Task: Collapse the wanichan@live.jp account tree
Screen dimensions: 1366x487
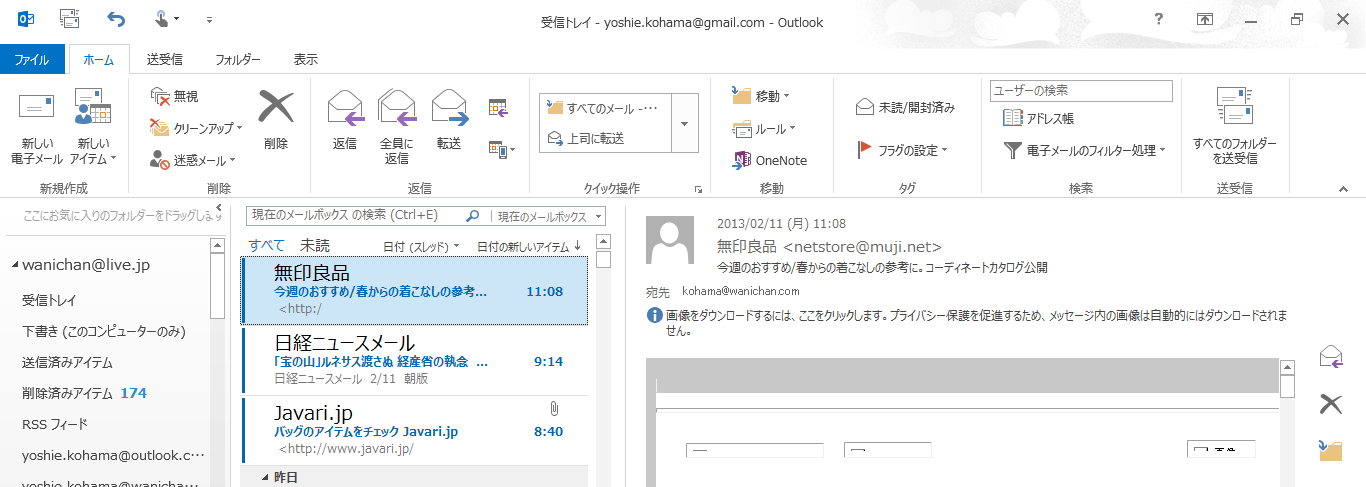Action: pos(15,266)
